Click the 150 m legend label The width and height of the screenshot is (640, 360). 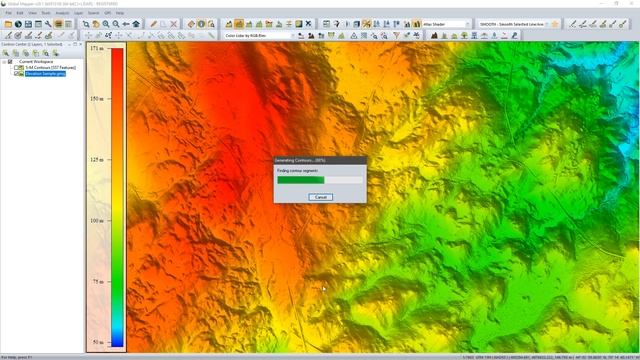coord(97,99)
